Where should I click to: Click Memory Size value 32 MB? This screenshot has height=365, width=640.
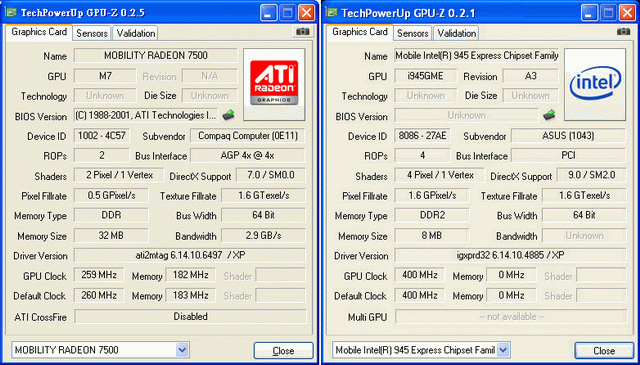pyautogui.click(x=111, y=236)
